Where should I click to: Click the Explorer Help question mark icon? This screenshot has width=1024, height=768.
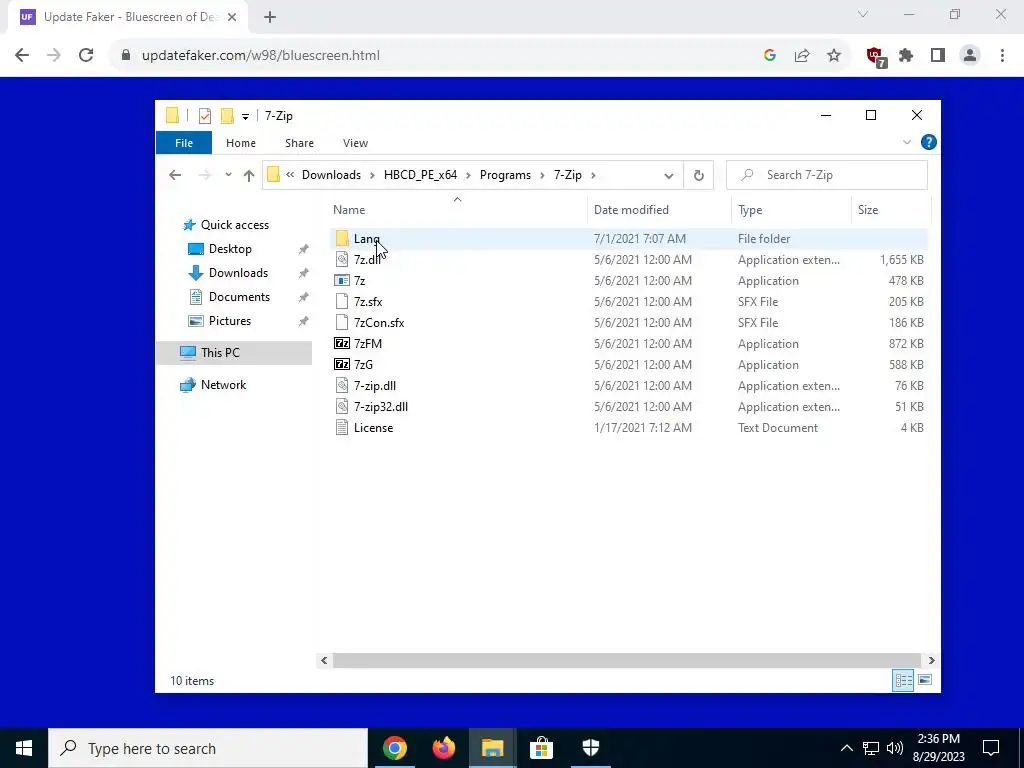point(929,142)
